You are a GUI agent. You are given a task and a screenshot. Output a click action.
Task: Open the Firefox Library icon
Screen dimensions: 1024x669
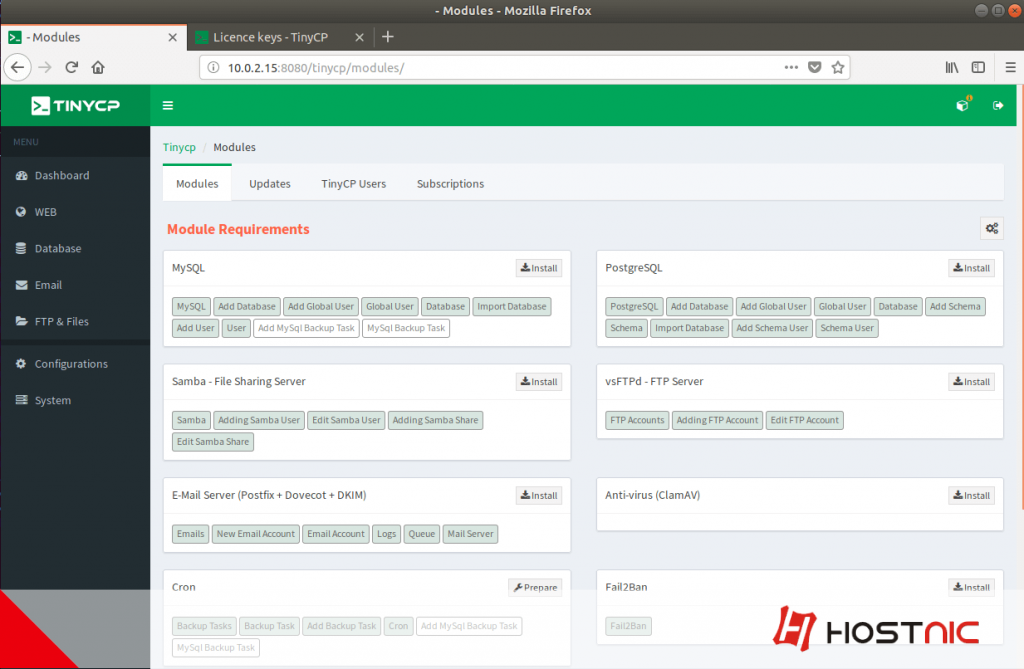coord(952,67)
